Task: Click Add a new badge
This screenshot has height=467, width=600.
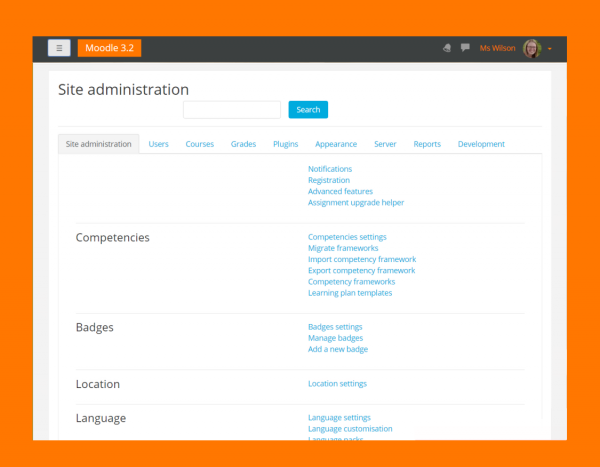Action: [x=338, y=349]
